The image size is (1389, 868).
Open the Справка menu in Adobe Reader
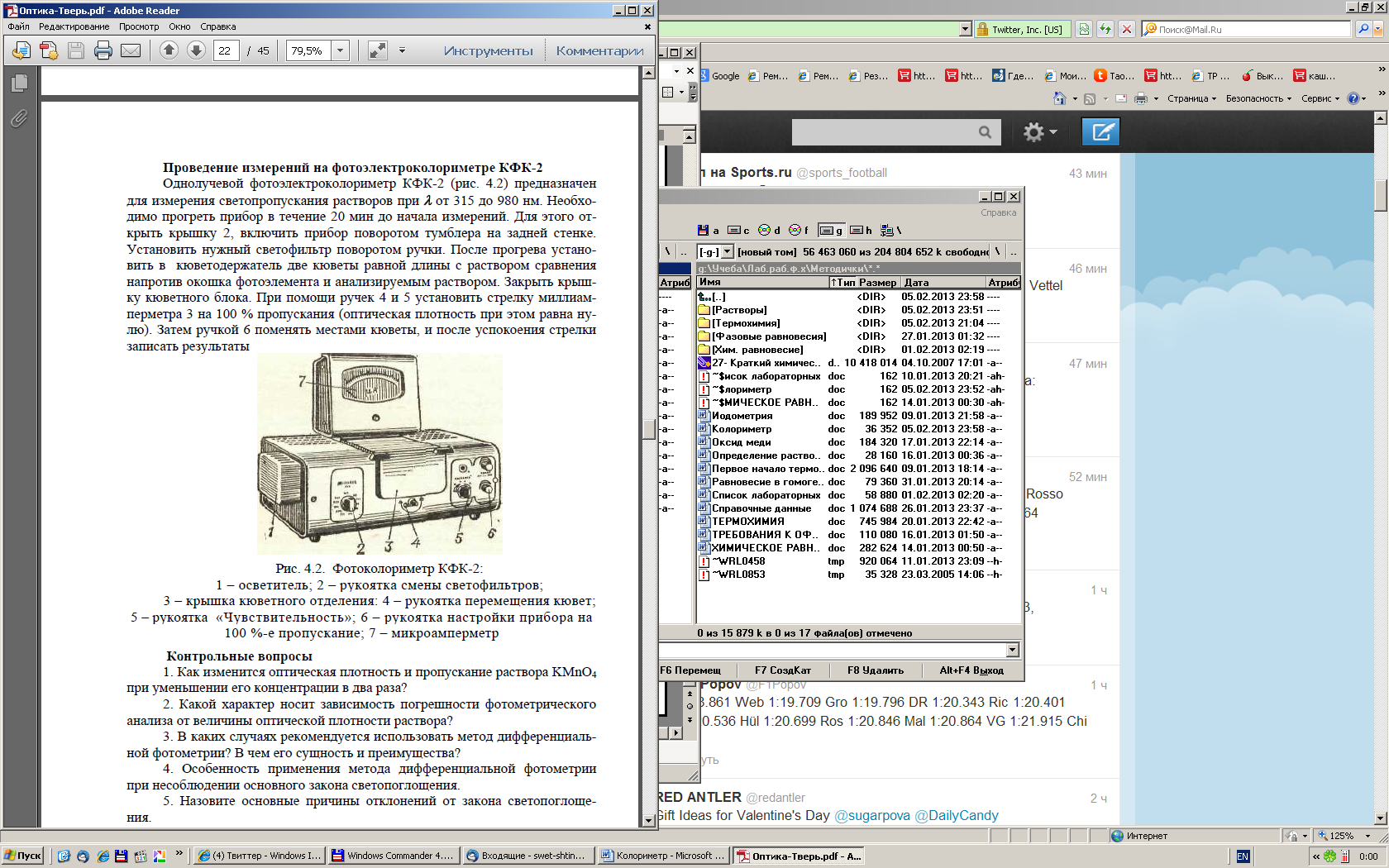pyautogui.click(x=218, y=26)
